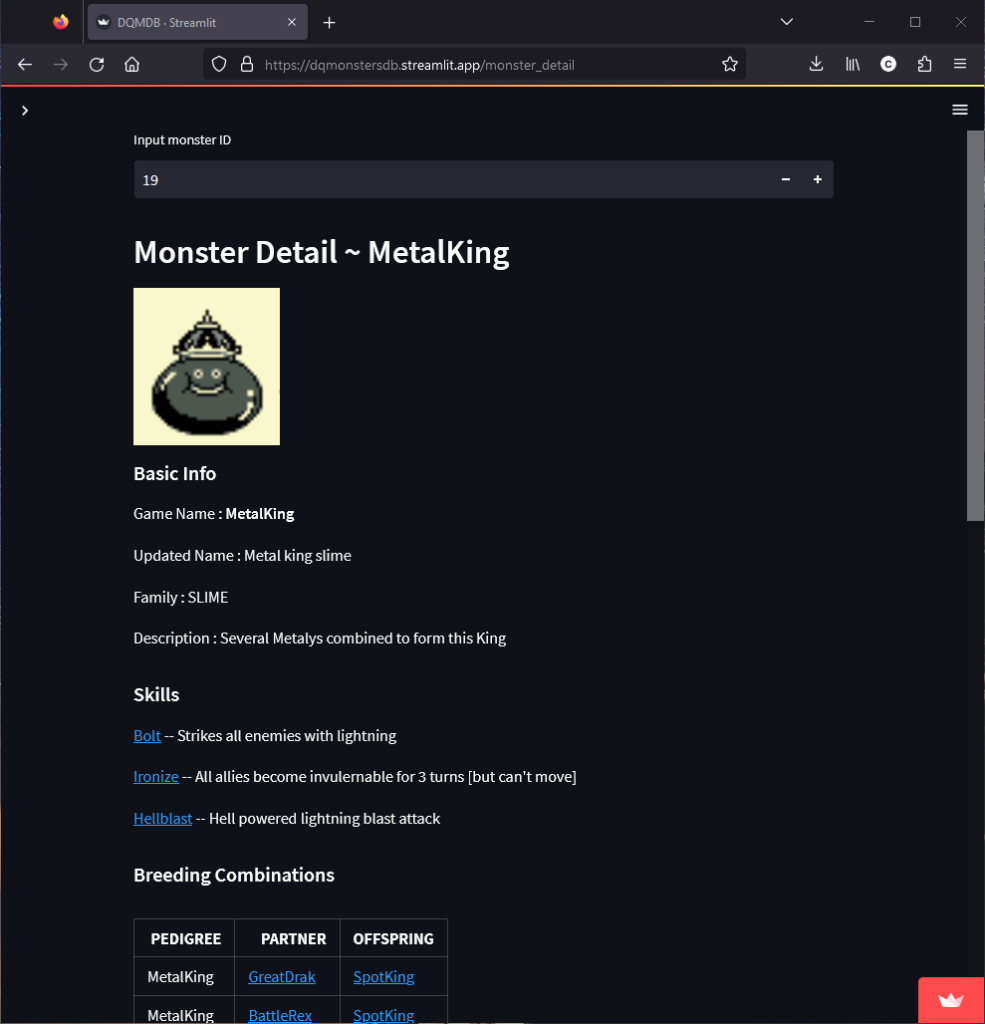Open the Streamlit app hamburger menu
Viewport: 985px width, 1024px height.
tap(959, 109)
